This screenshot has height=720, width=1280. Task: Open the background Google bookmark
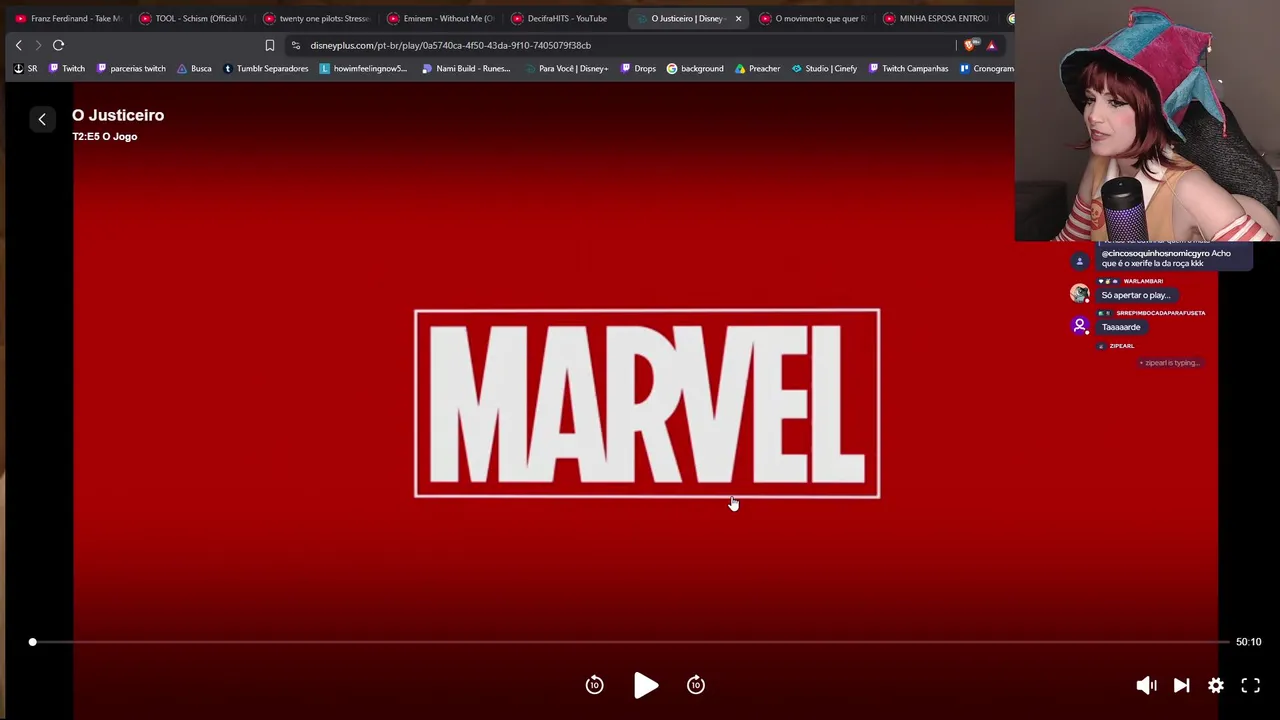point(695,69)
